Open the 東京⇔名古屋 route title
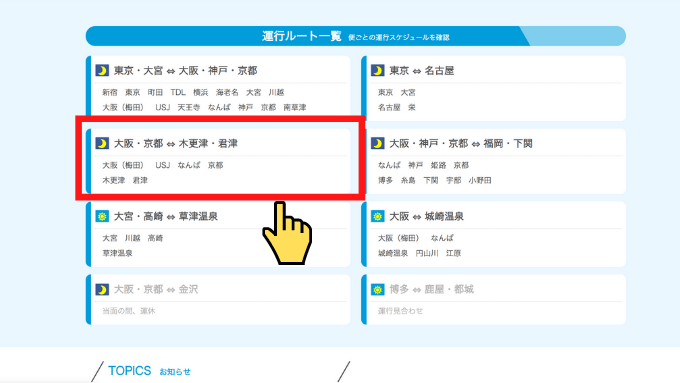Viewport: 680px width, 383px height. [x=422, y=70]
